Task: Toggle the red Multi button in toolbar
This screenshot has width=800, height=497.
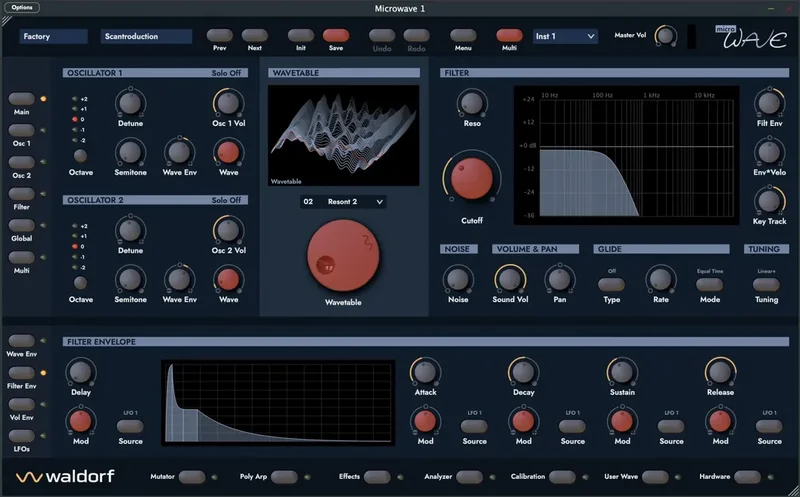Action: tap(509, 35)
